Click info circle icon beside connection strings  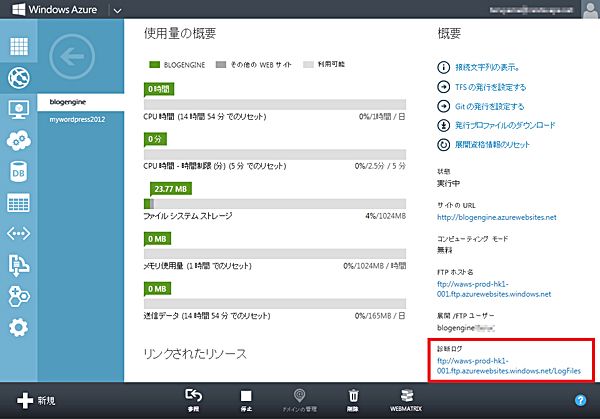443,67
